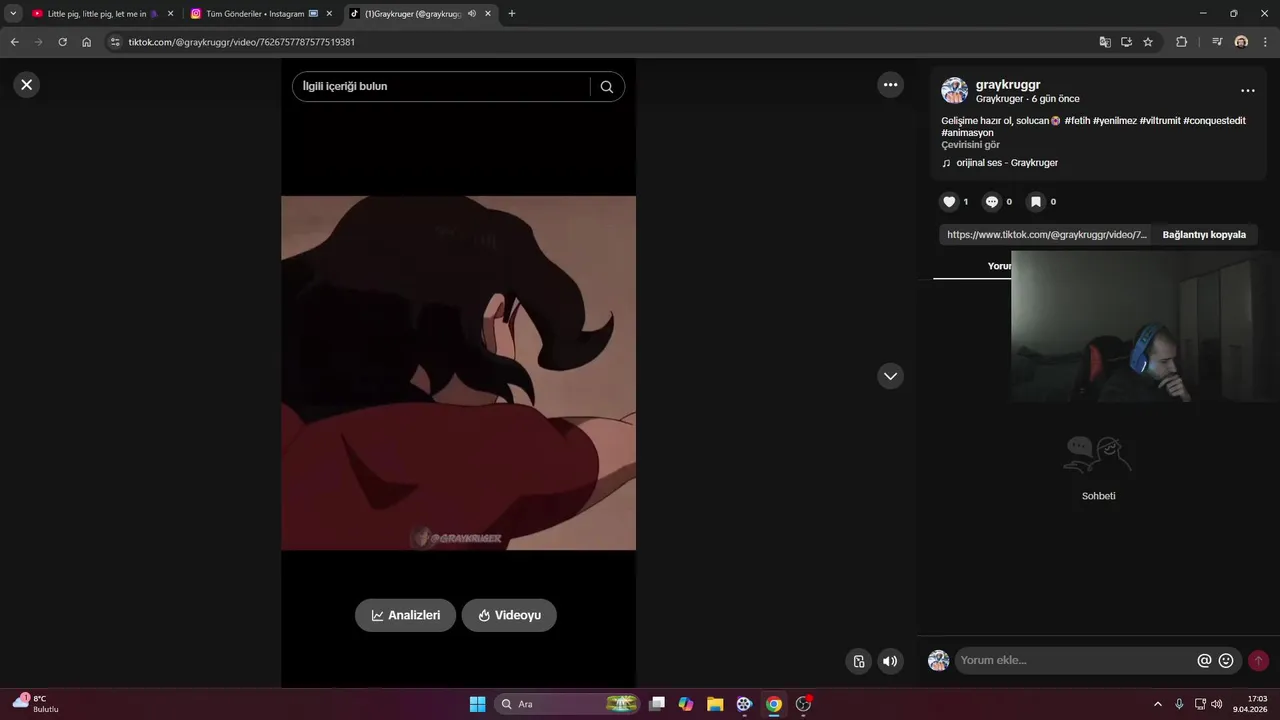This screenshot has width=1280, height=720.
Task: Toggle video mute speaker button
Action: [890, 661]
